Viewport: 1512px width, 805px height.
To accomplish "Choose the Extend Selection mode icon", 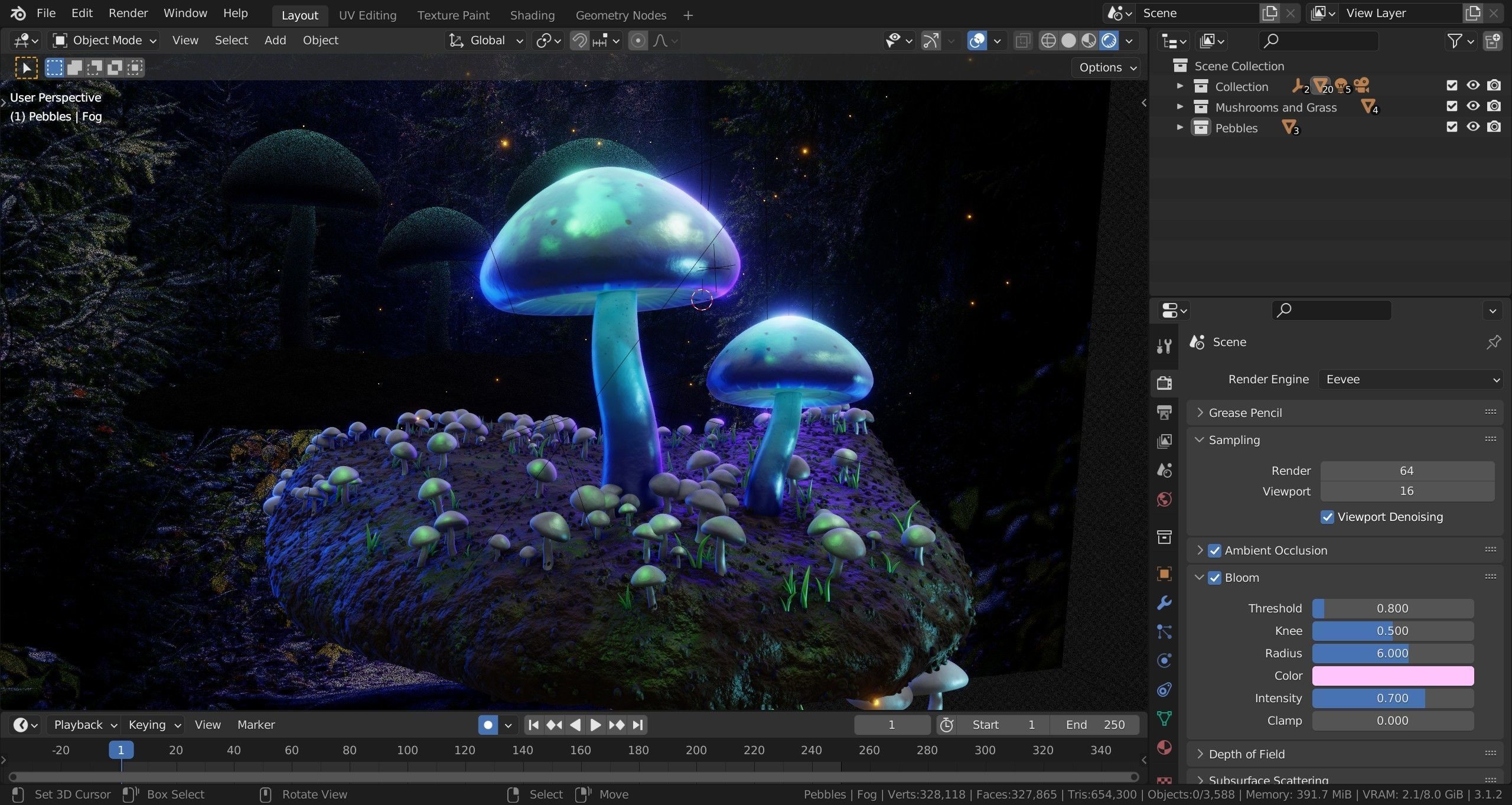I will [74, 68].
